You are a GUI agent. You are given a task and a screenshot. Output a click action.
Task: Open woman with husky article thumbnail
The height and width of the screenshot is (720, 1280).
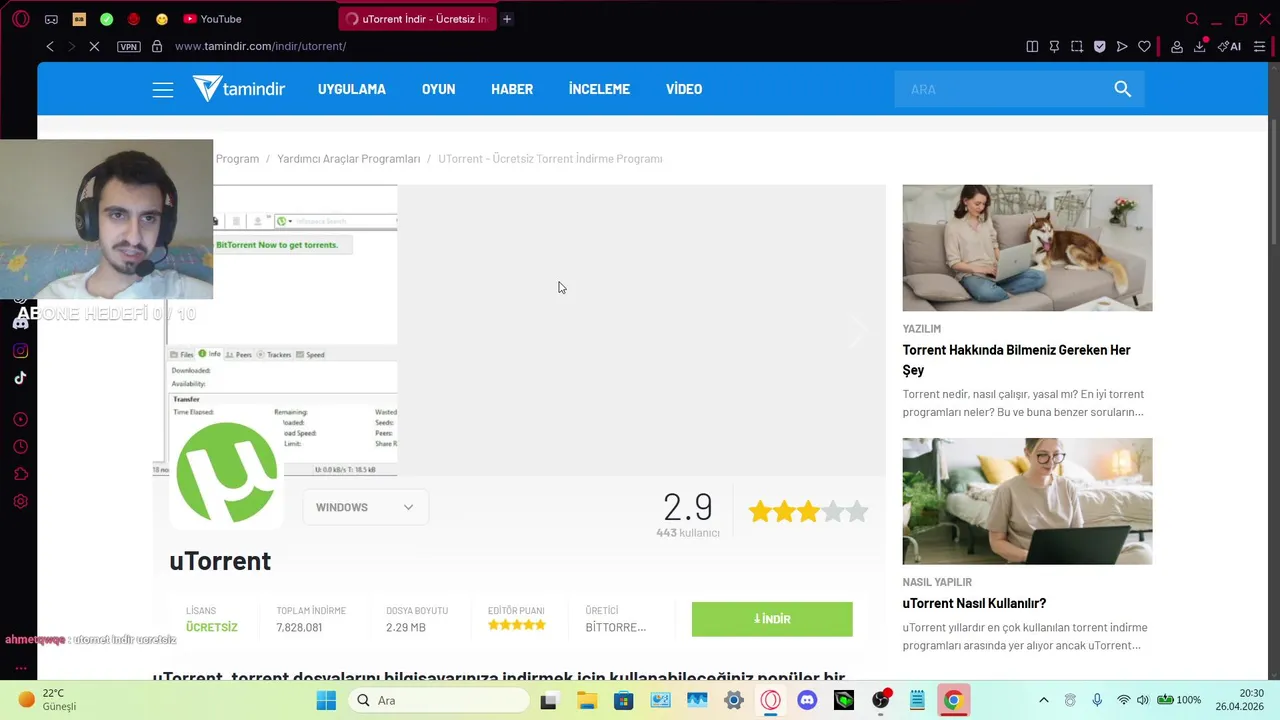(1027, 248)
